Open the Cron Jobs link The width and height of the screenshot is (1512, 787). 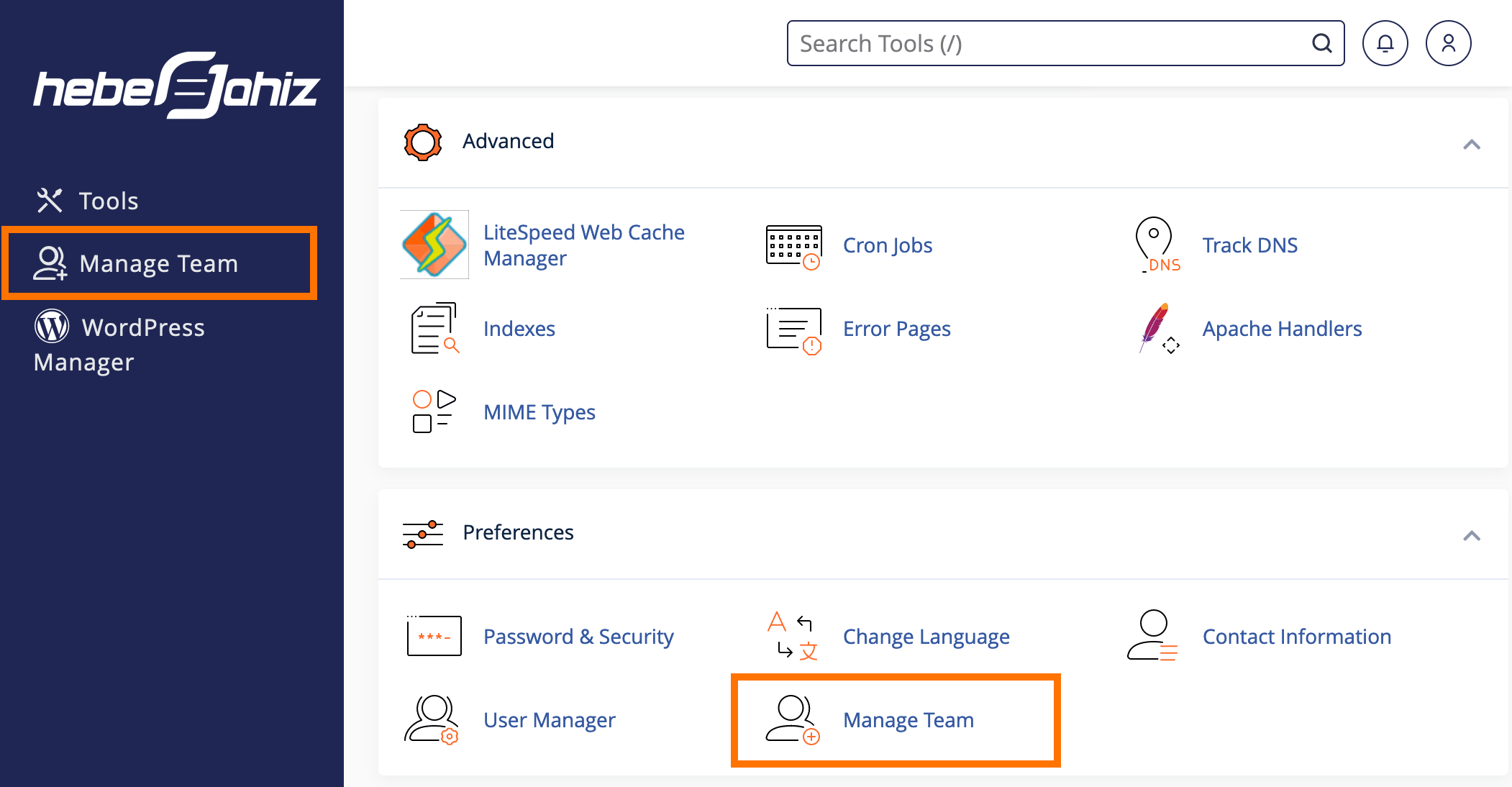click(888, 245)
